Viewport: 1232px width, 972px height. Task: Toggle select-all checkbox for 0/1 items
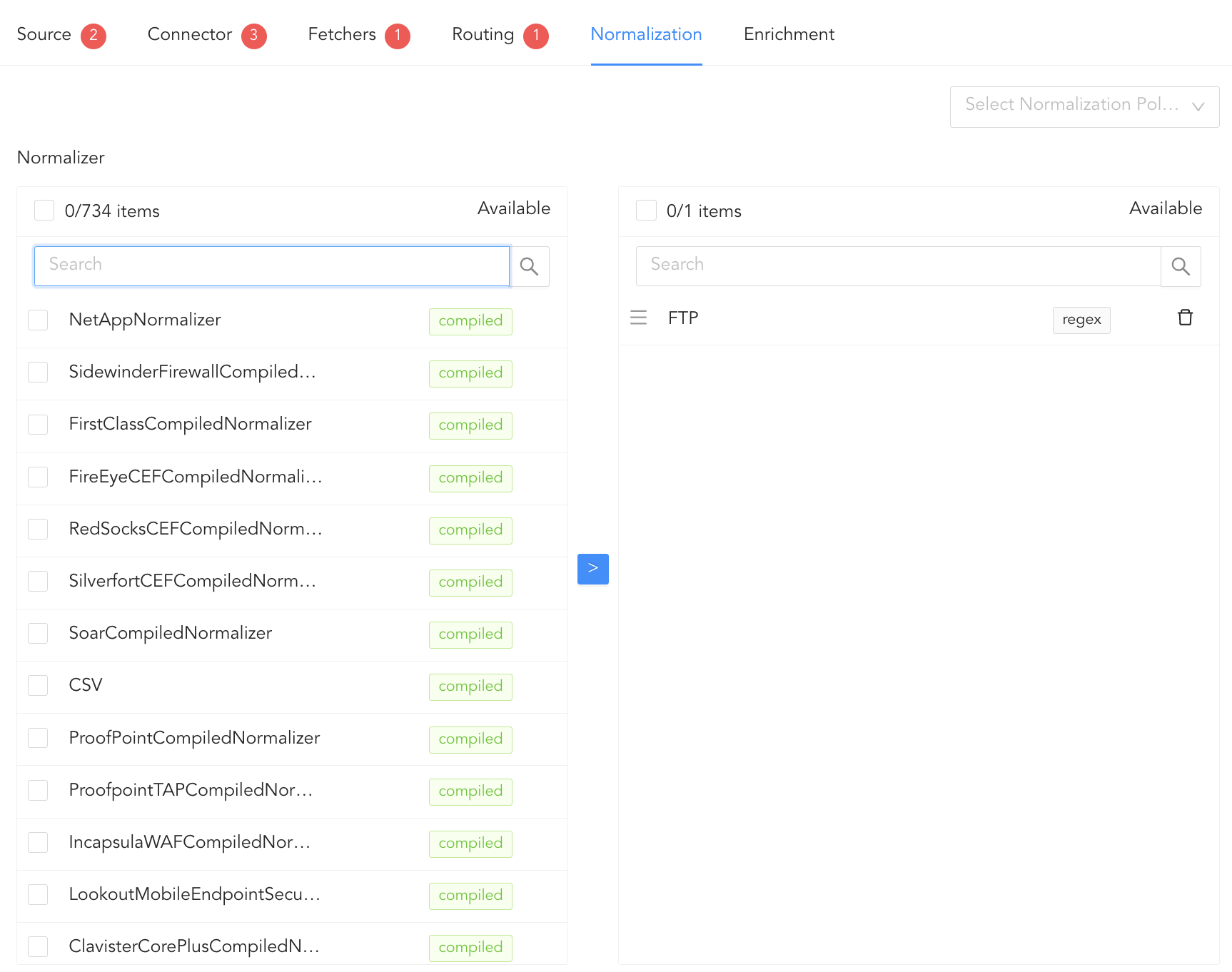[646, 211]
